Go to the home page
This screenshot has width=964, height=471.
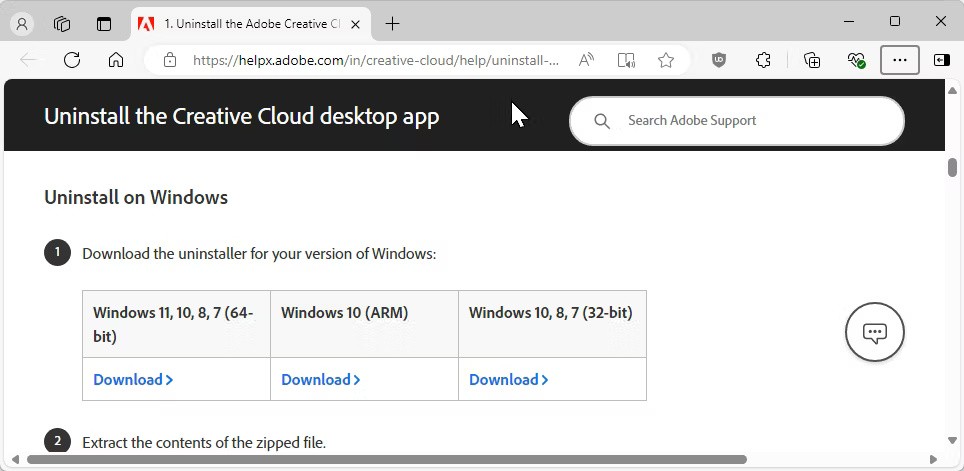pyautogui.click(x=116, y=60)
